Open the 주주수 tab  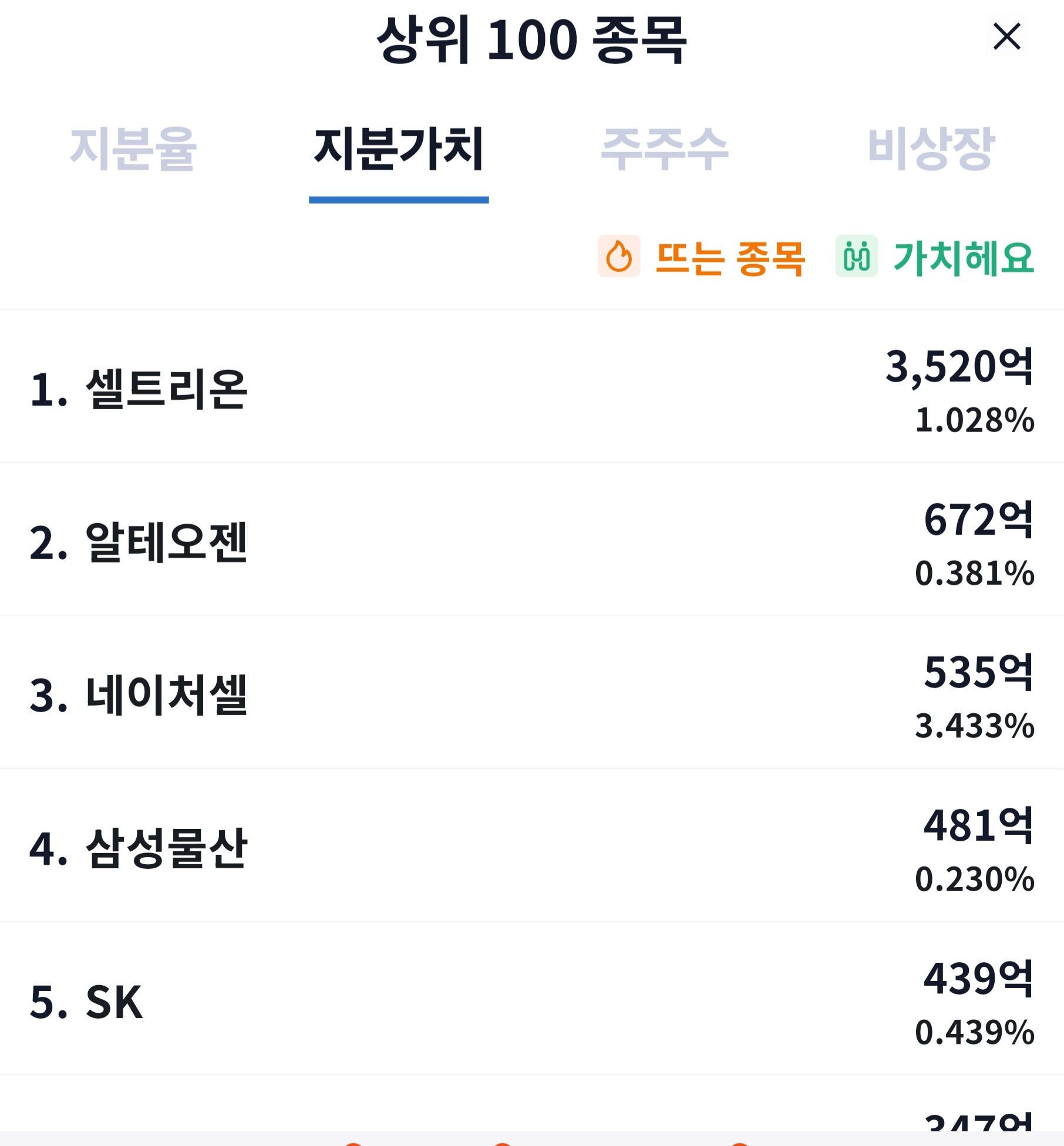point(665,148)
